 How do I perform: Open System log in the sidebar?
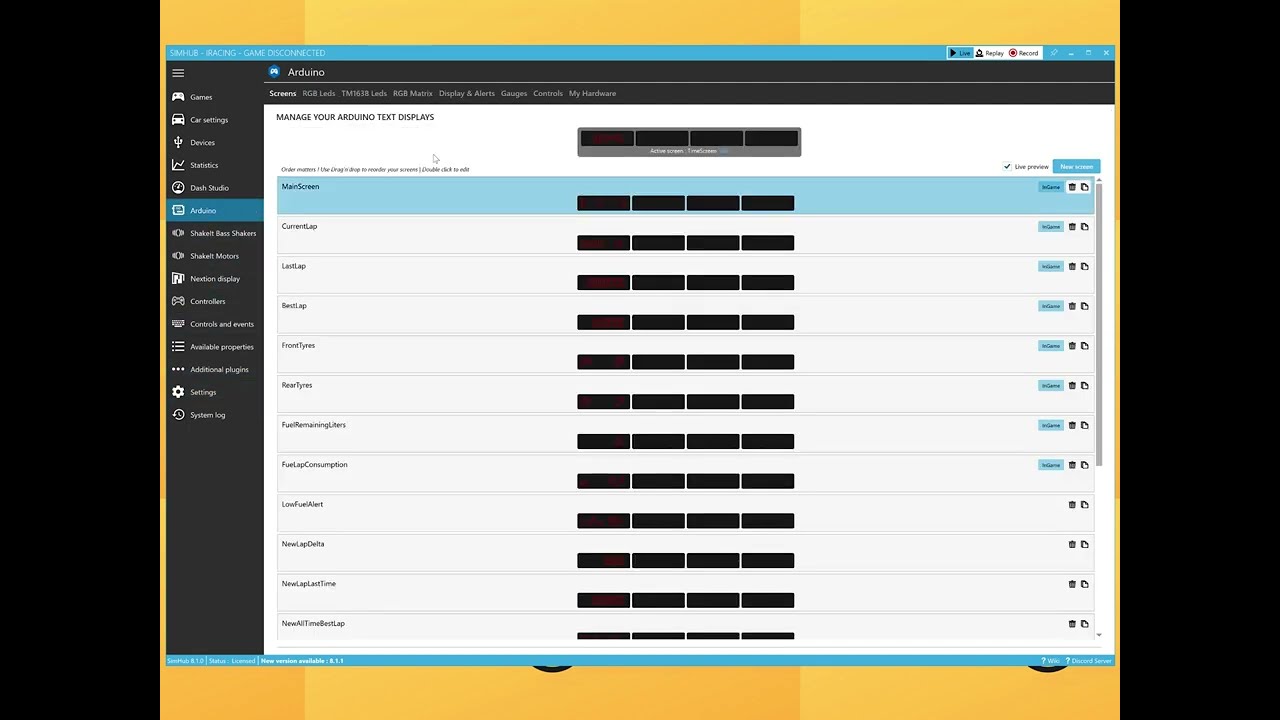[x=215, y=415]
